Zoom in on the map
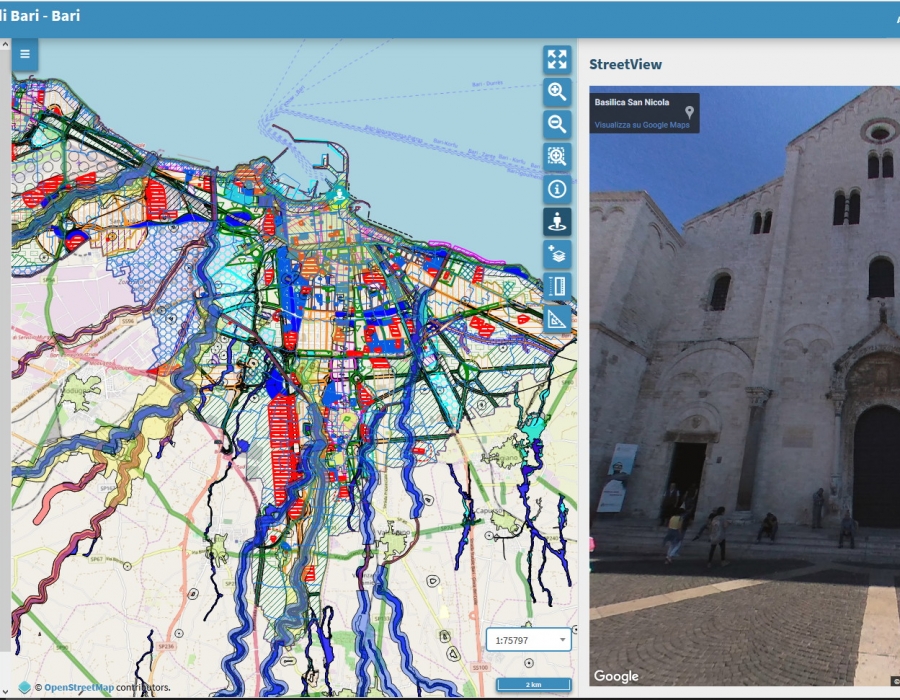 (557, 92)
